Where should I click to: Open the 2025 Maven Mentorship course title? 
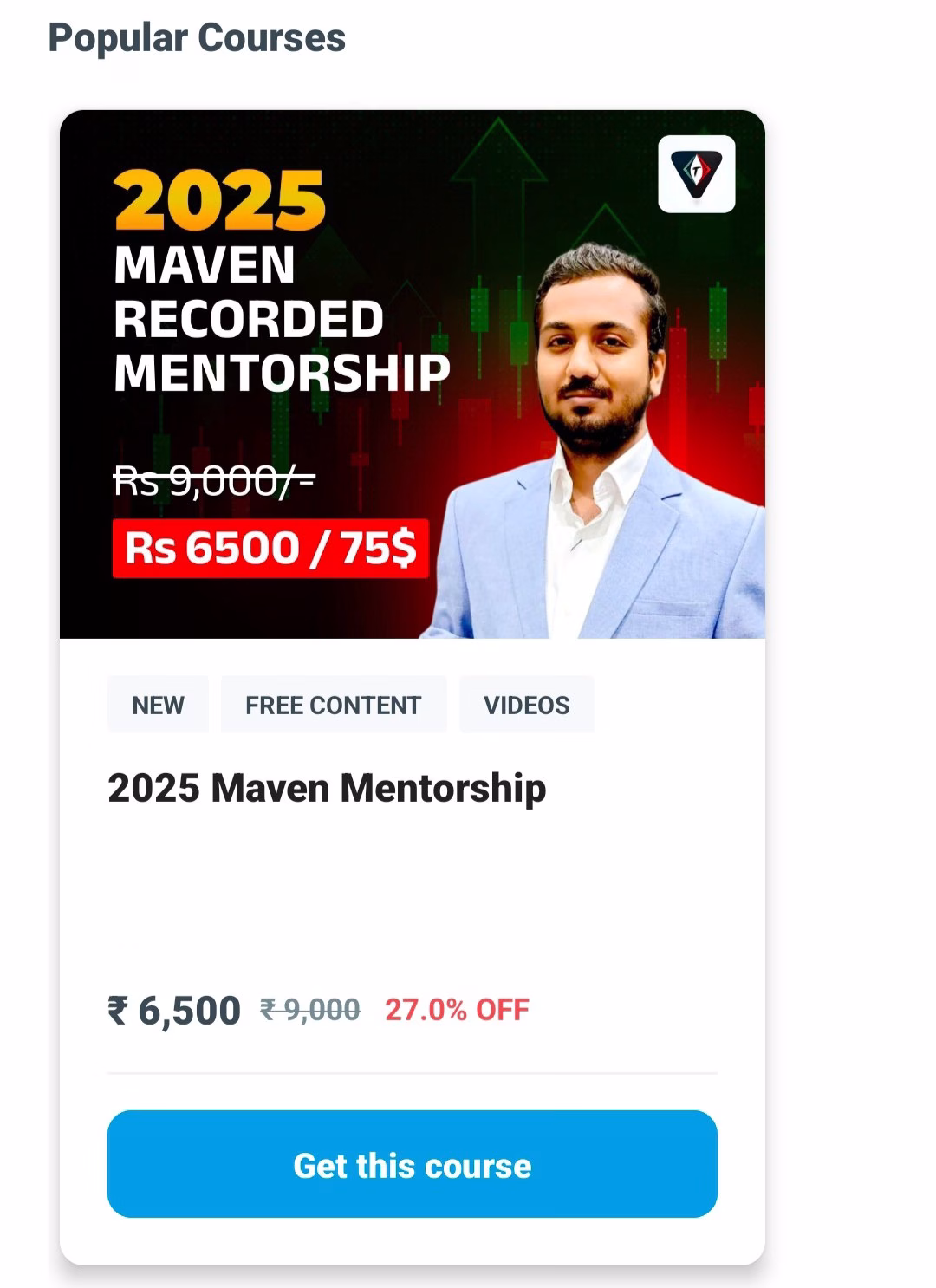coord(327,788)
